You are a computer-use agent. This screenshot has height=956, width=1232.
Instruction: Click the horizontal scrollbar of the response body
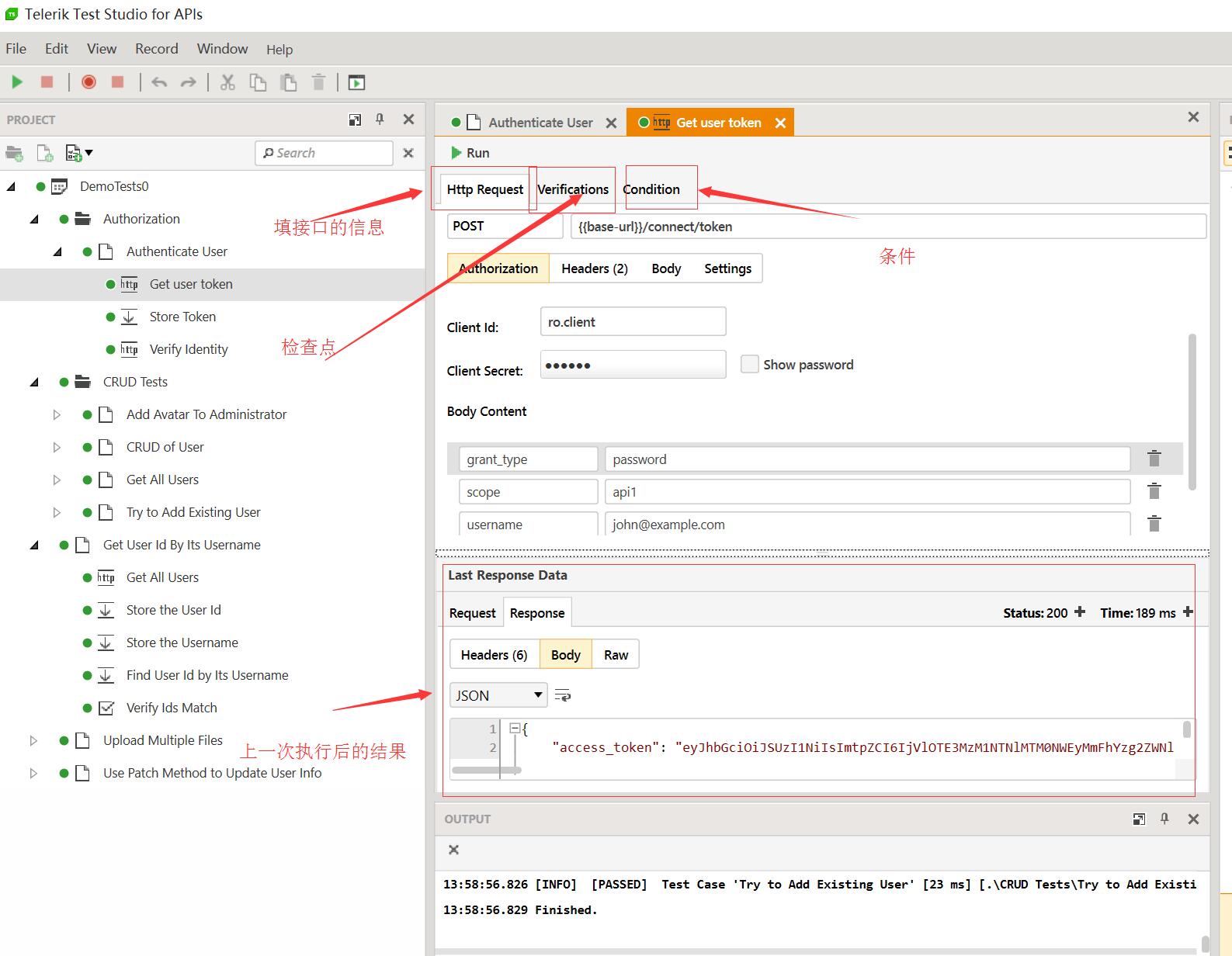(x=486, y=771)
